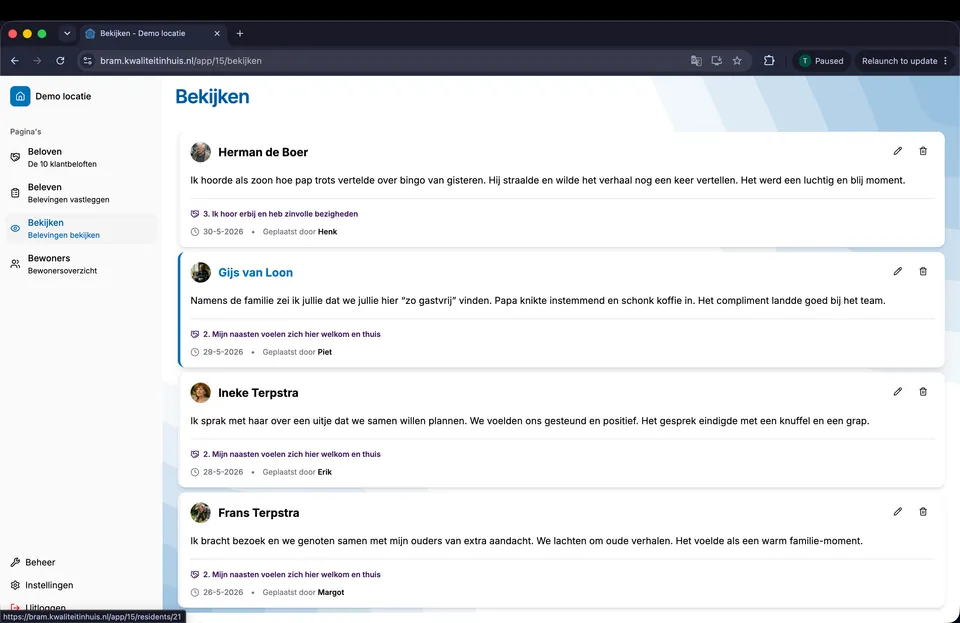Click the Paused profile button

pyautogui.click(x=822, y=61)
